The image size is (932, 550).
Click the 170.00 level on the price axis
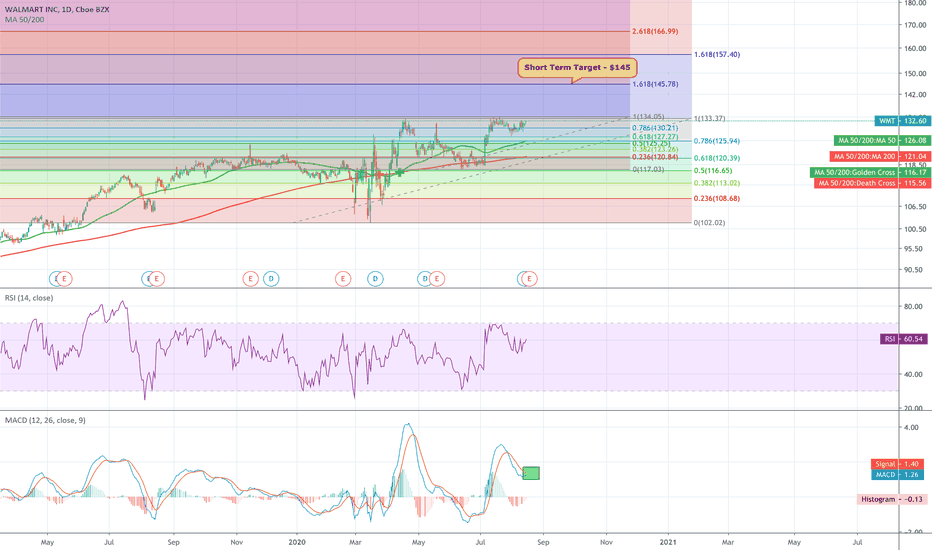pyautogui.click(x=915, y=26)
